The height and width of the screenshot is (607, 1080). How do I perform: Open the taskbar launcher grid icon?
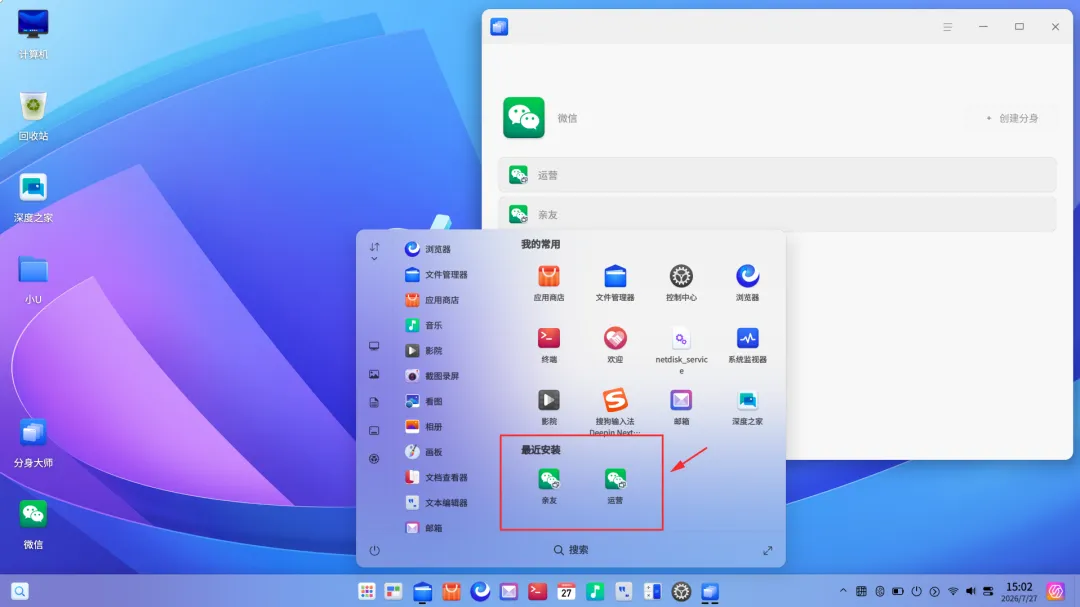pos(366,591)
